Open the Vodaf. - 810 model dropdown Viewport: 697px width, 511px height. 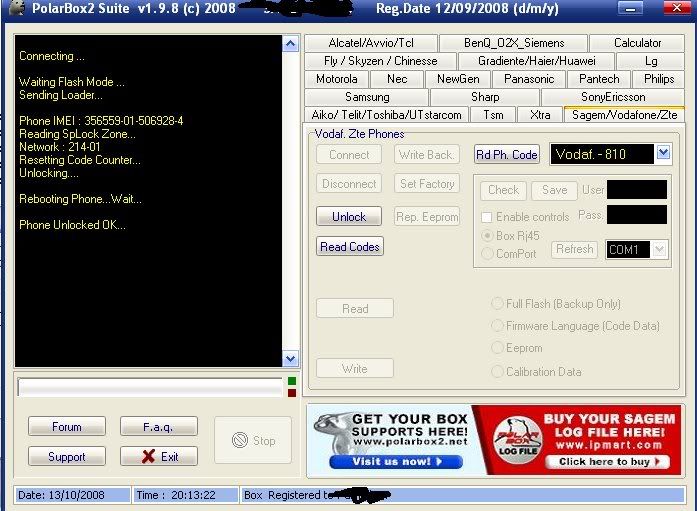click(x=663, y=153)
